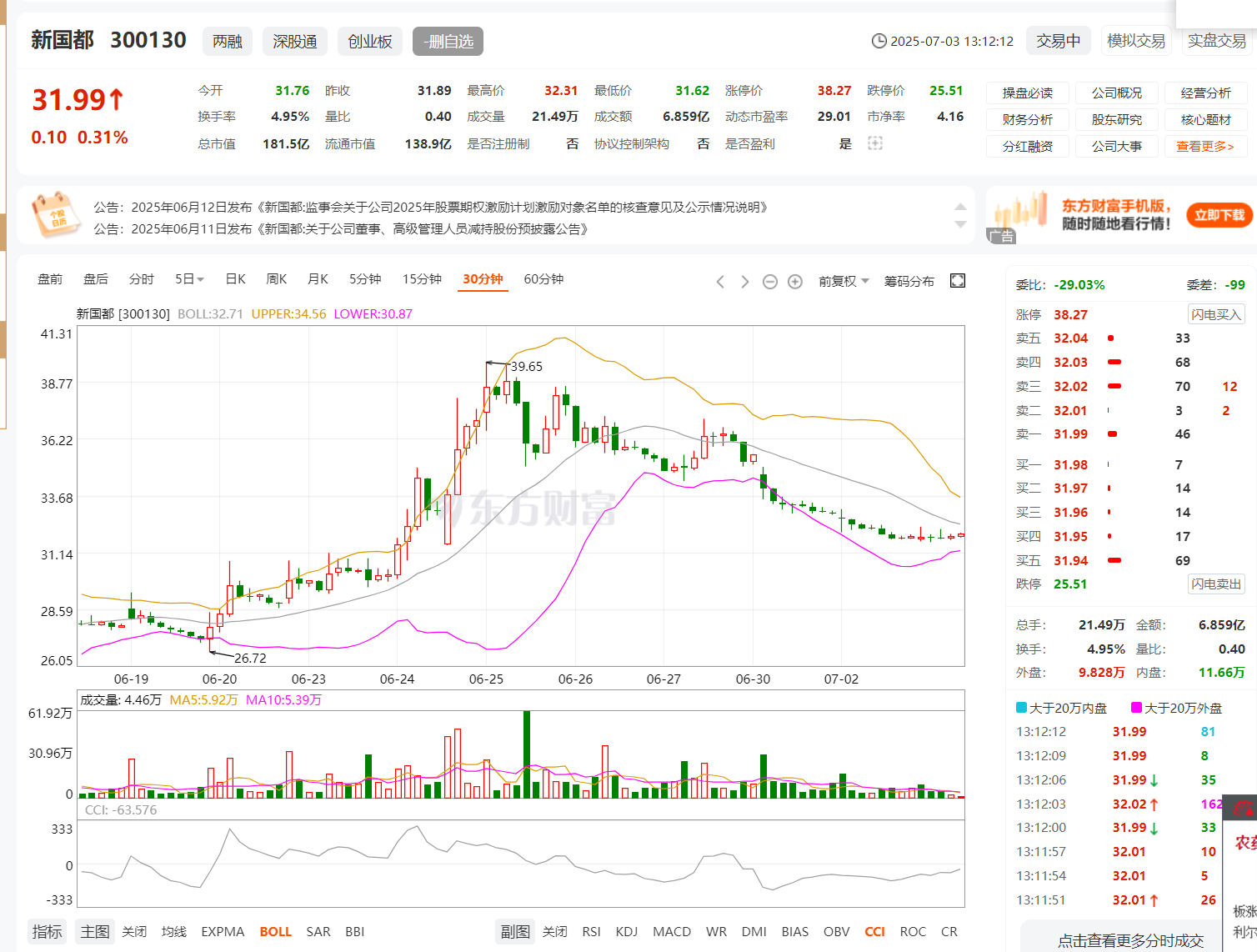Show 筹码分布 chip distribution
The height and width of the screenshot is (952, 1257).
(909, 282)
